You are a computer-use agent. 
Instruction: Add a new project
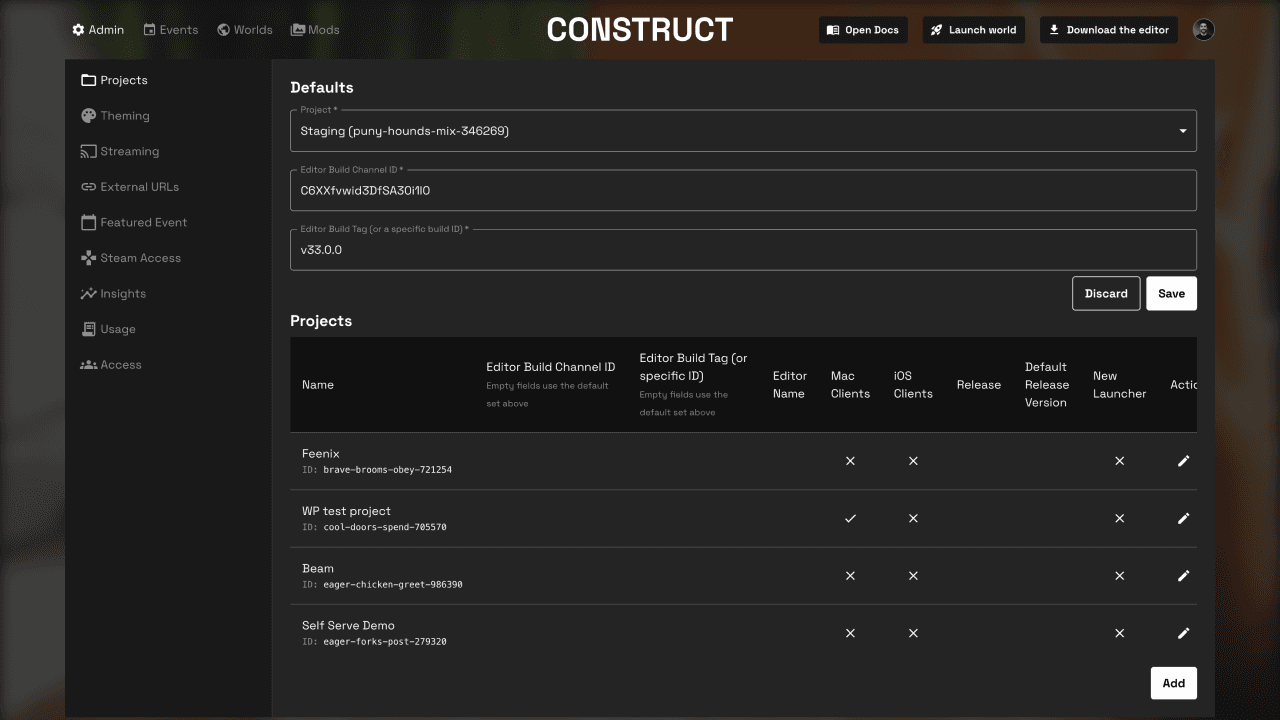tap(1173, 683)
